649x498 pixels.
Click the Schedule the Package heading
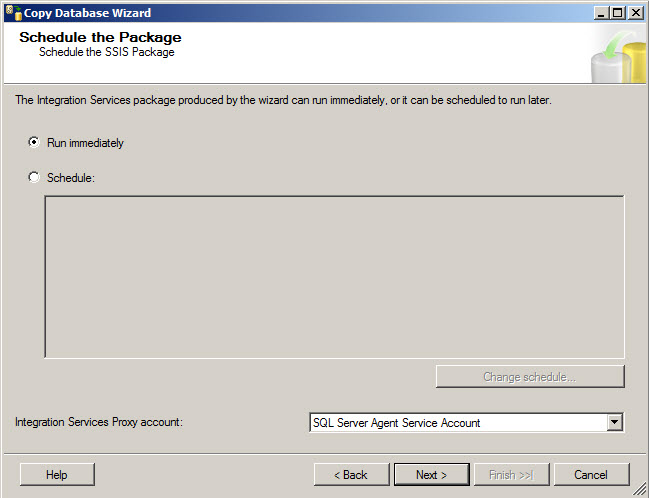(x=100, y=37)
